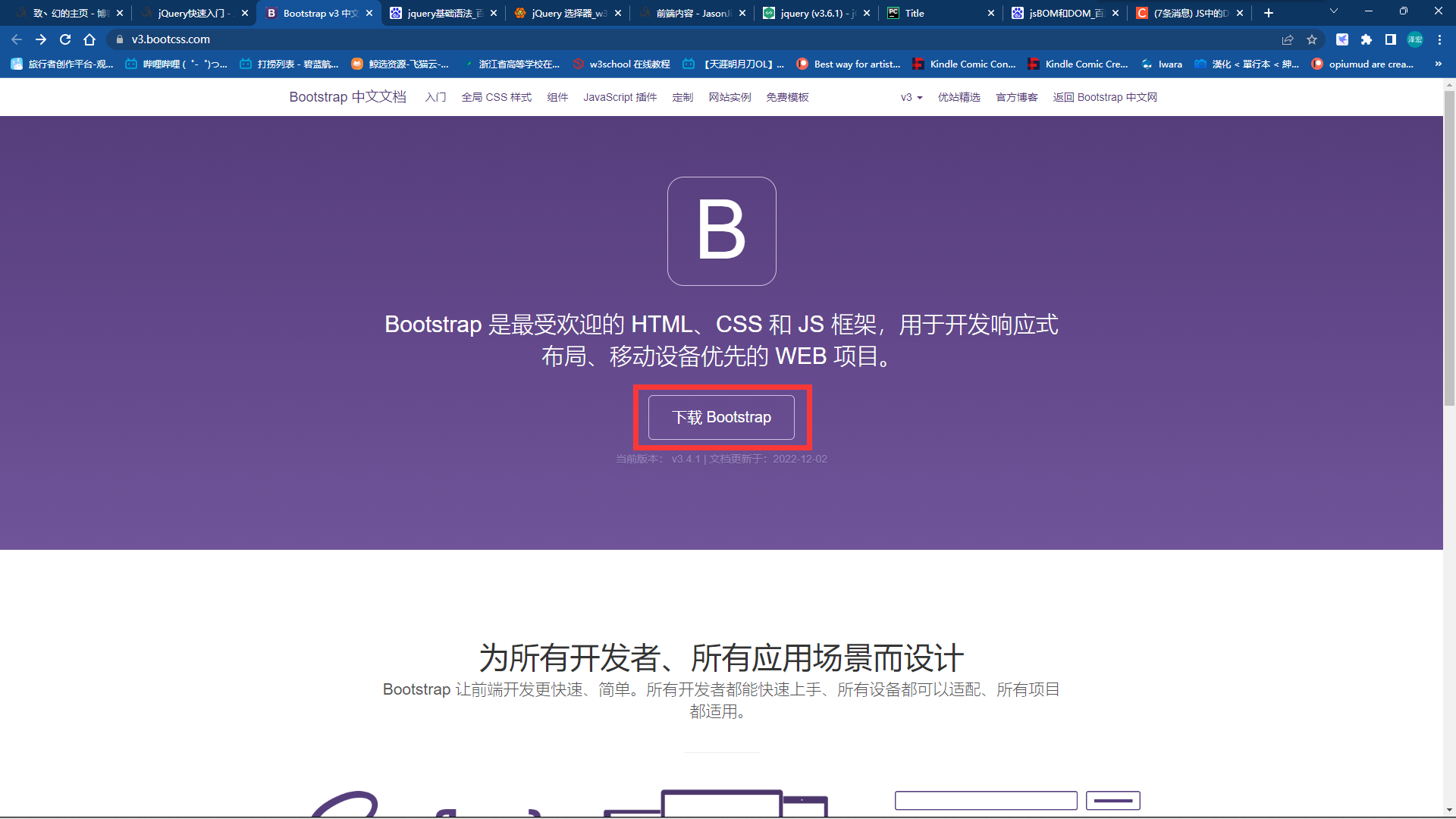Click the browser reload page icon

[x=65, y=39]
